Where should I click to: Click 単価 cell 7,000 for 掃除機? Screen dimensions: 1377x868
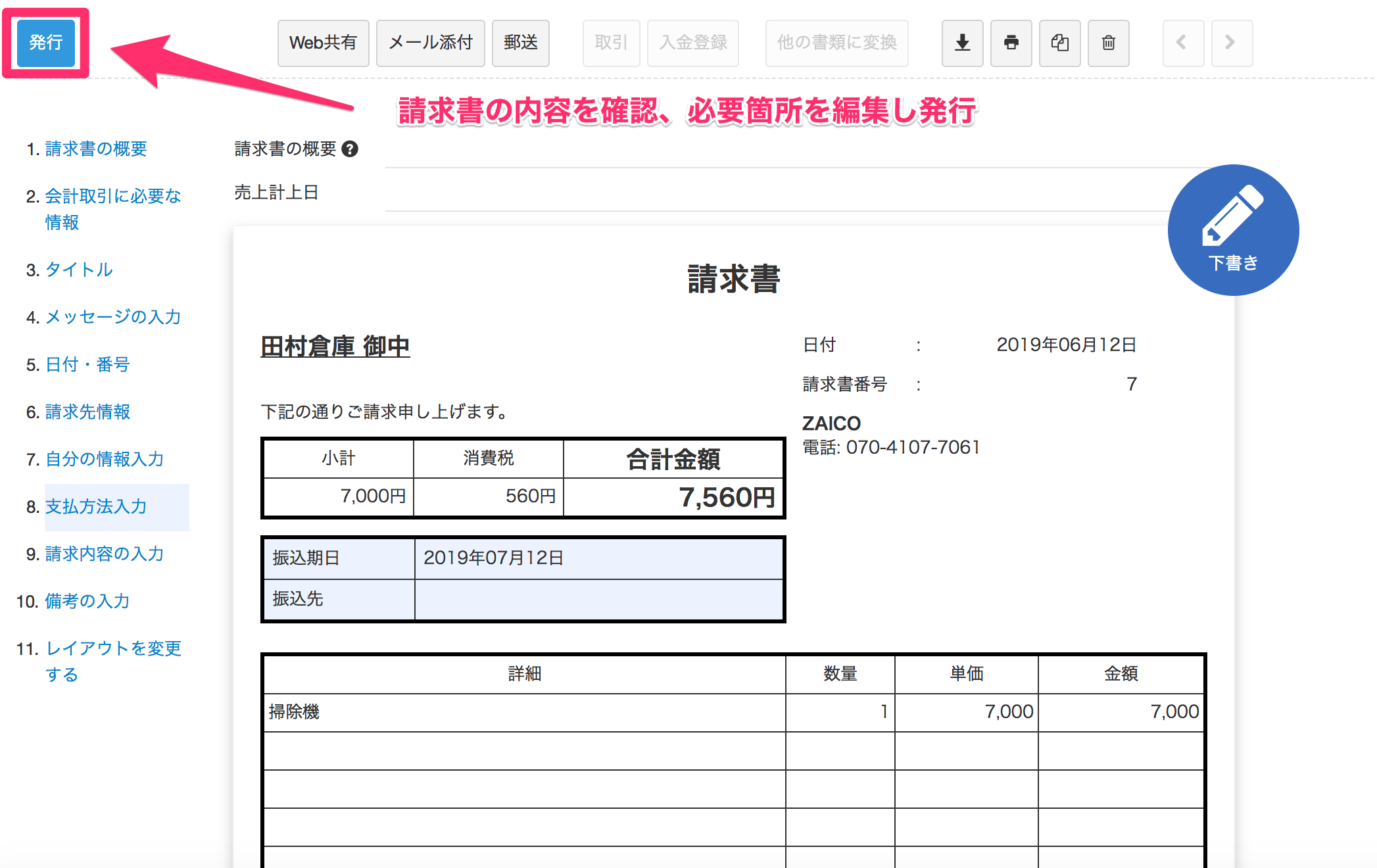coord(966,712)
